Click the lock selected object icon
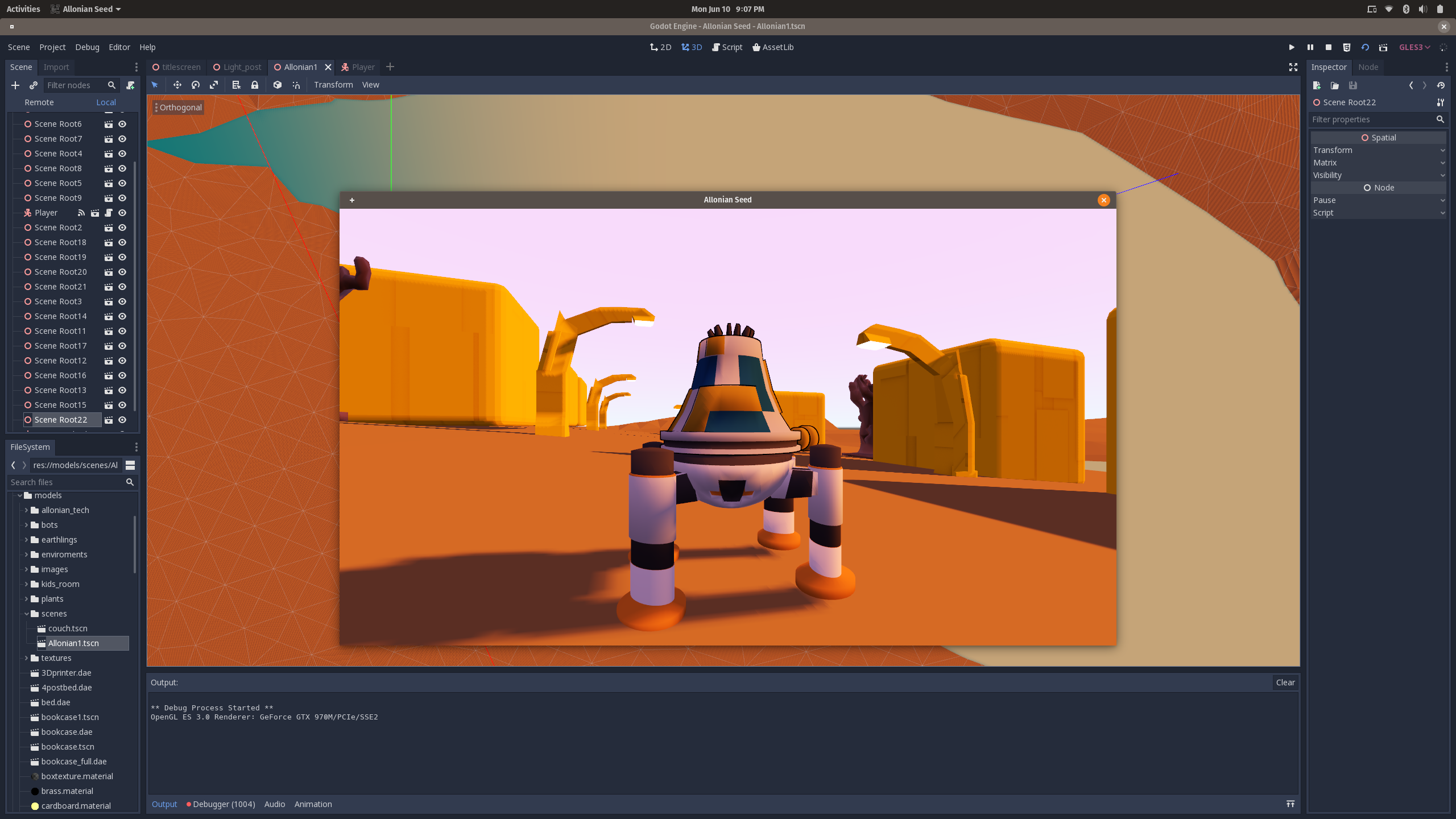 coord(255,85)
